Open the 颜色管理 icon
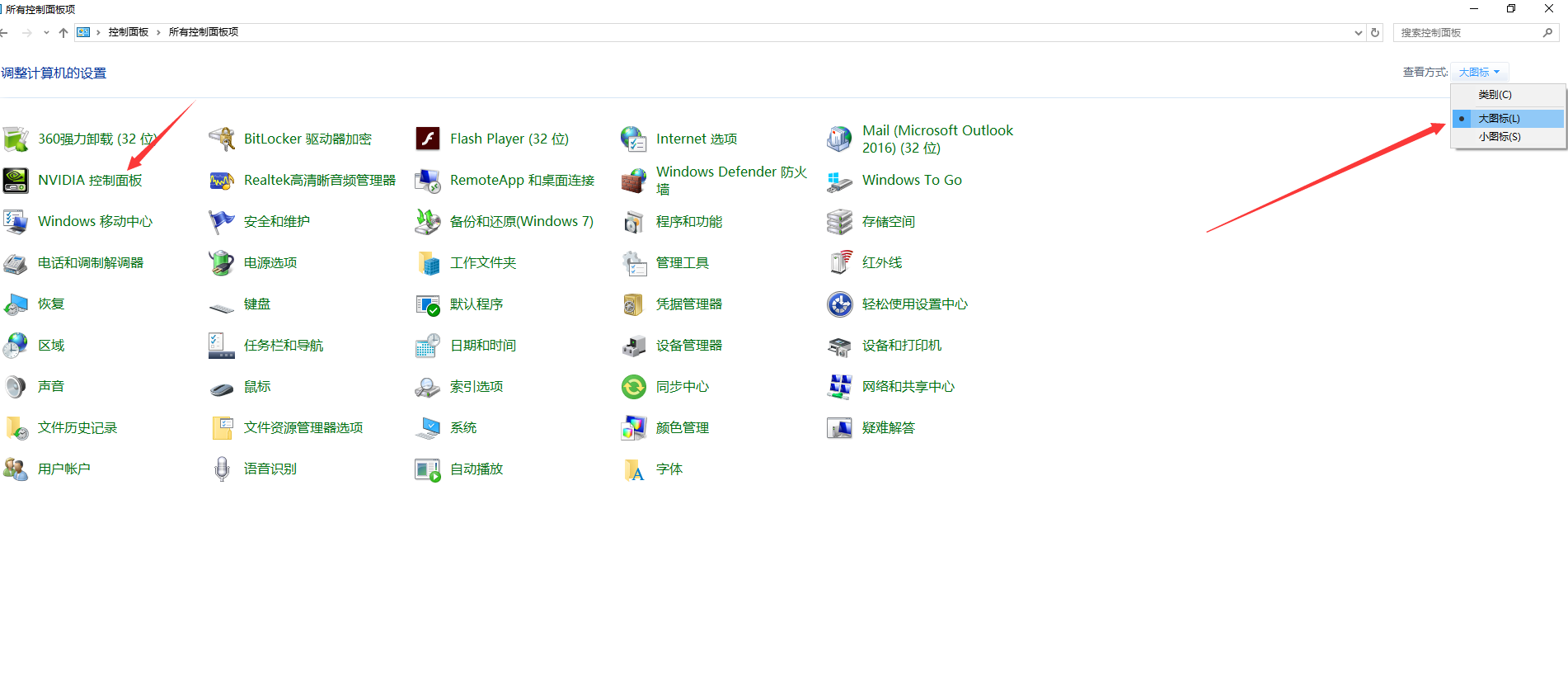The width and height of the screenshot is (1568, 688). click(634, 427)
